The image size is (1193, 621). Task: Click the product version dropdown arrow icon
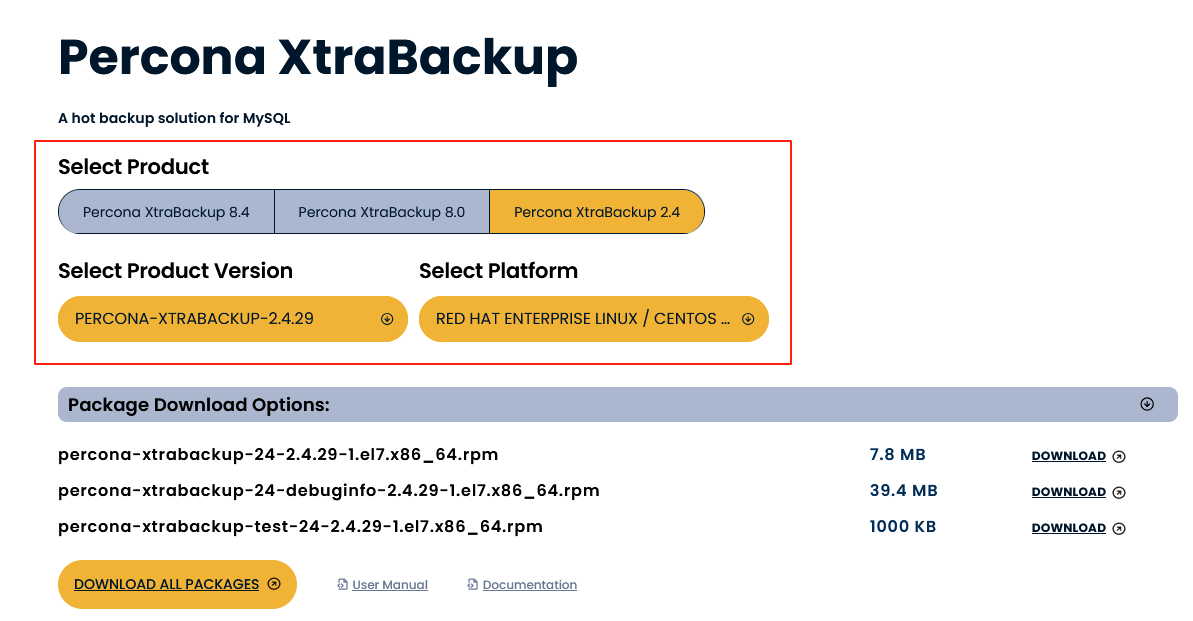[387, 319]
